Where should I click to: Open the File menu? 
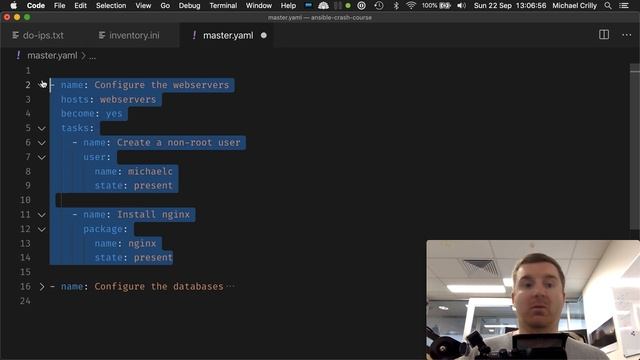(x=60, y=5)
